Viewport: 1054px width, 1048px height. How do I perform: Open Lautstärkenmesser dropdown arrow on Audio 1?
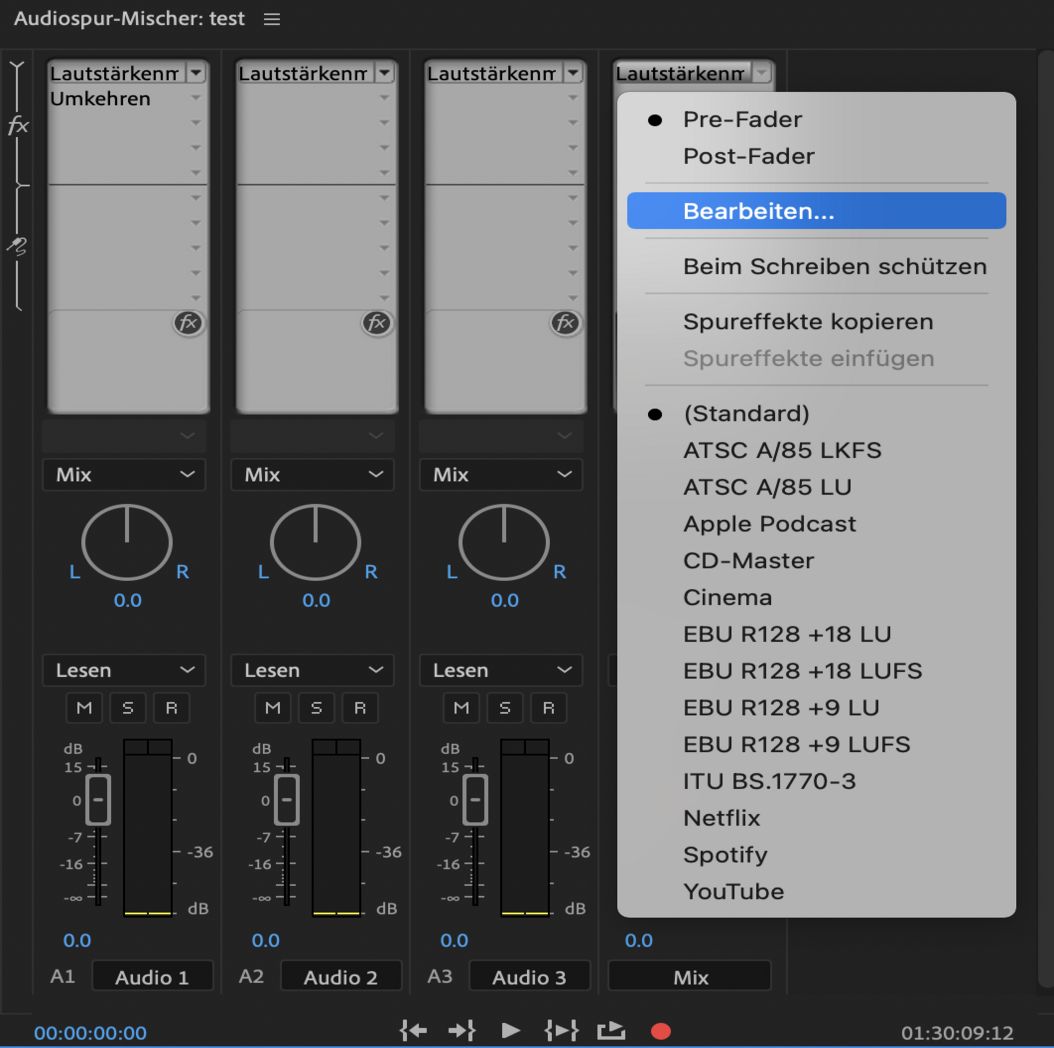pyautogui.click(x=196, y=72)
